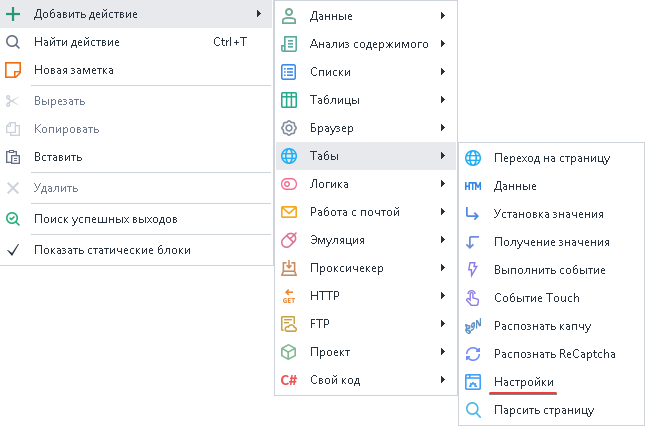Click the refresh icon for Распознать ReCaptcha
646x428 pixels.
pos(473,354)
